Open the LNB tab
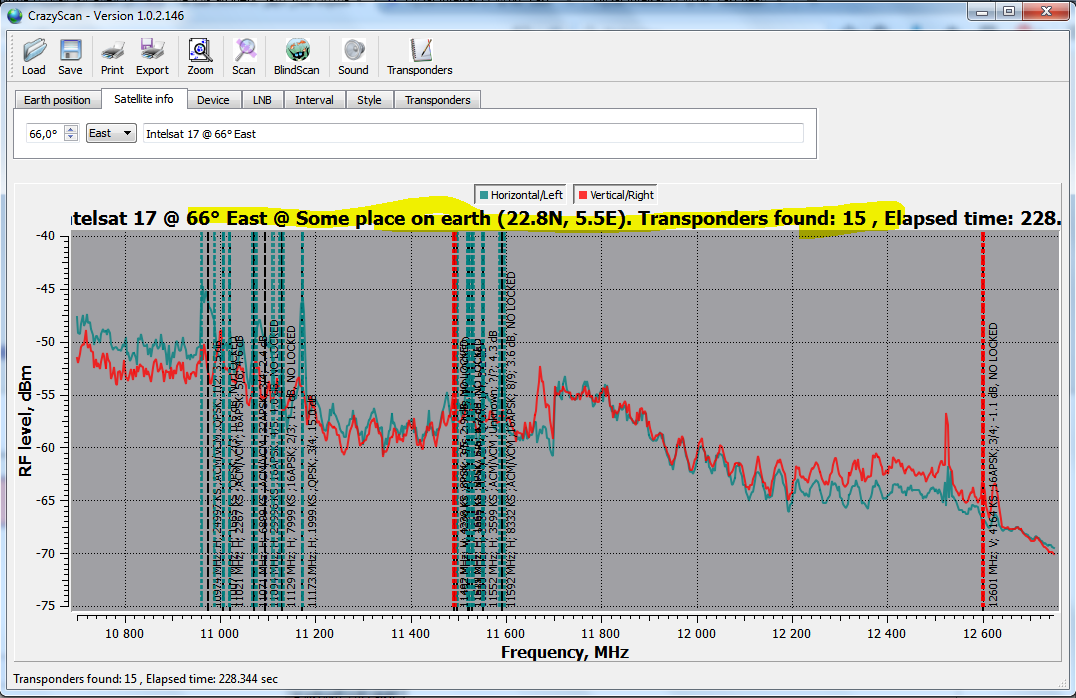This screenshot has width=1076, height=698. (262, 100)
